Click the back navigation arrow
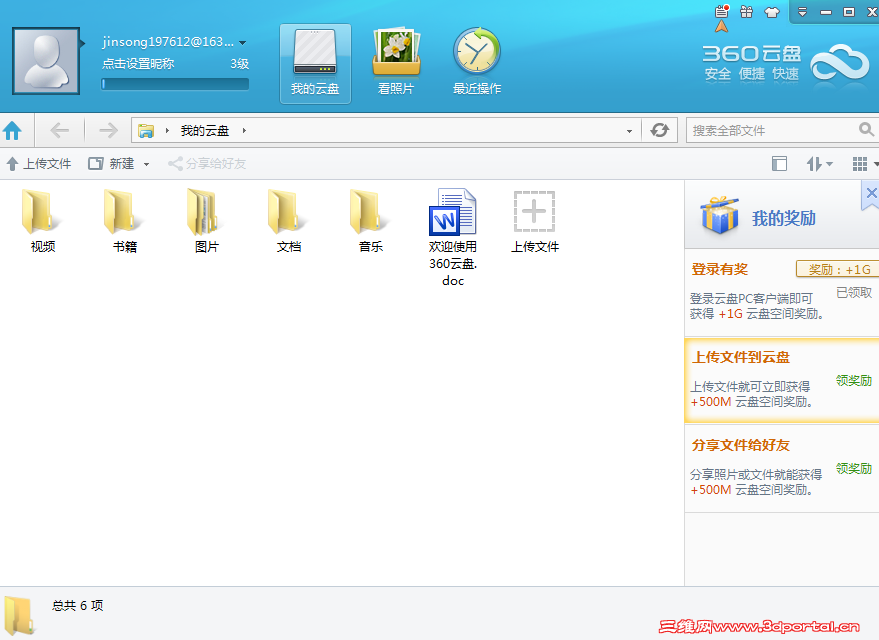Viewport: 879px width, 640px height. click(x=59, y=131)
